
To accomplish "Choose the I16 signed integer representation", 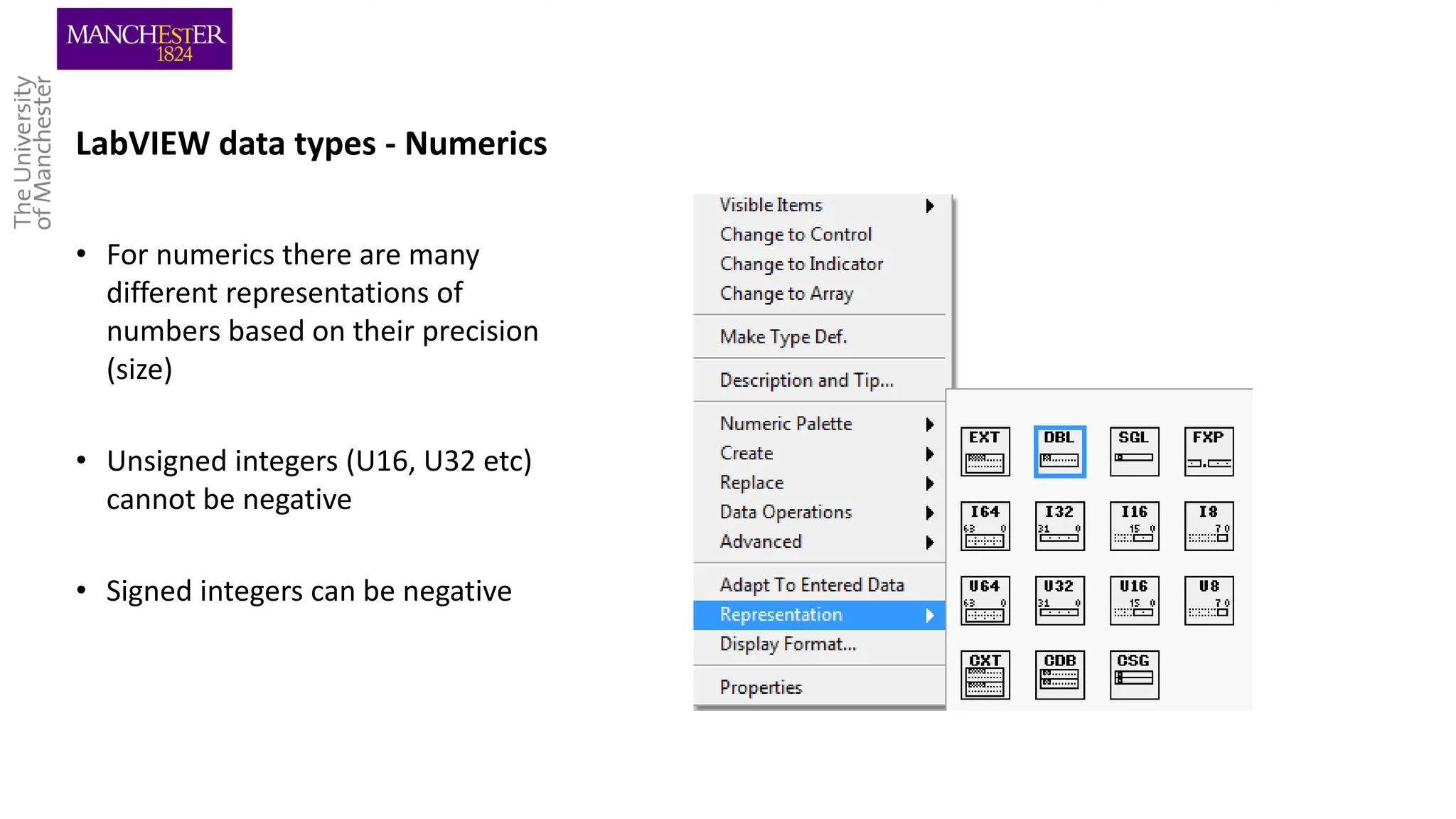I will click(x=1134, y=526).
